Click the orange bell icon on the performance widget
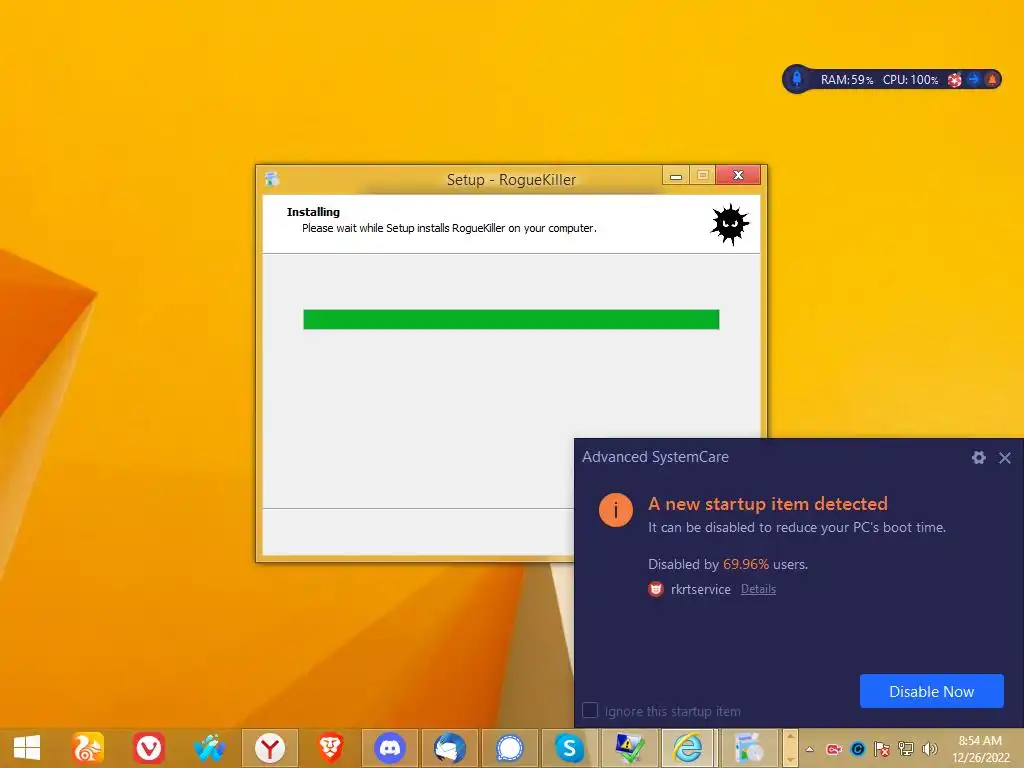 point(991,79)
